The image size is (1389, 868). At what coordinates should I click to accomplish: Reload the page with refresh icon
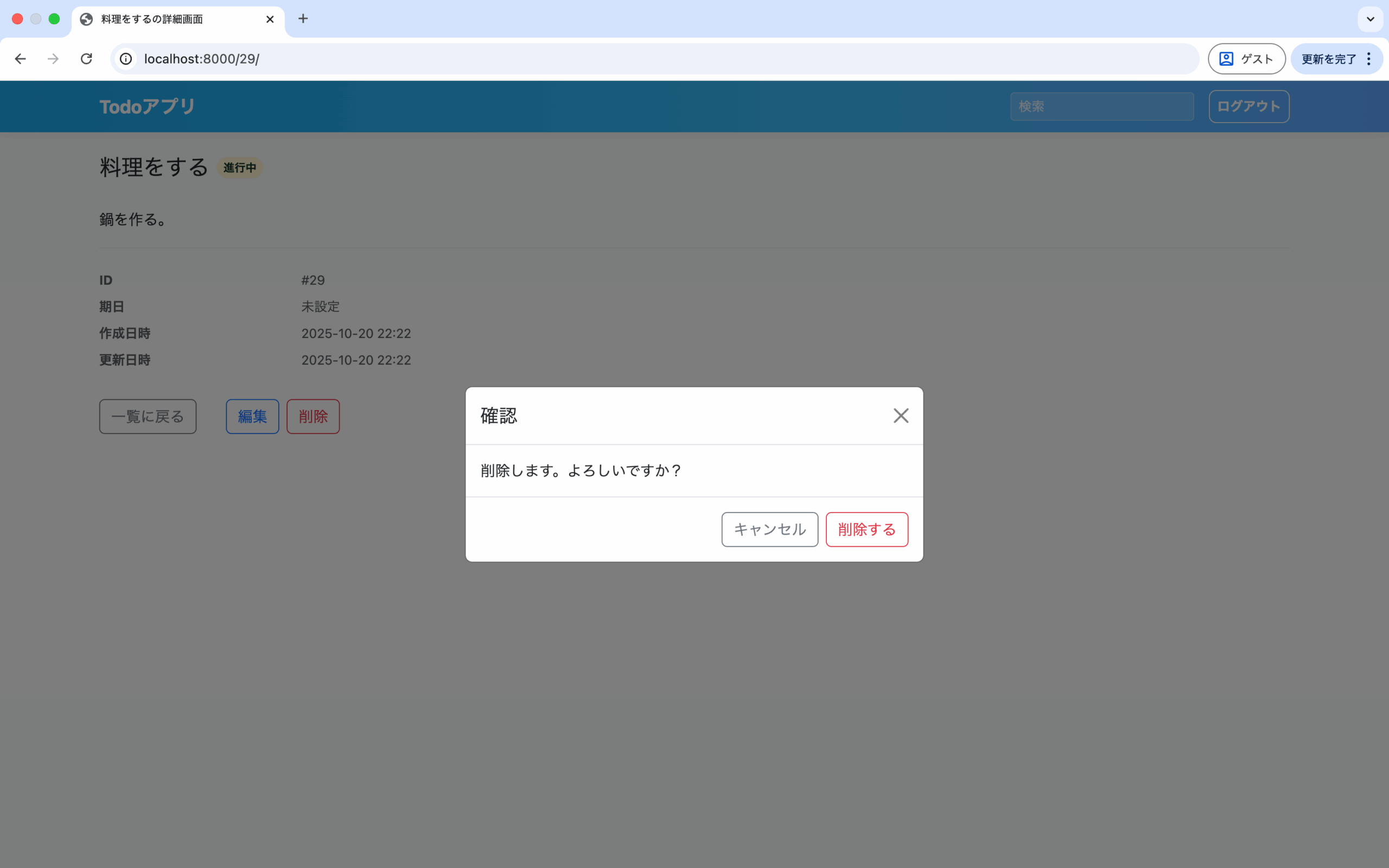87,59
